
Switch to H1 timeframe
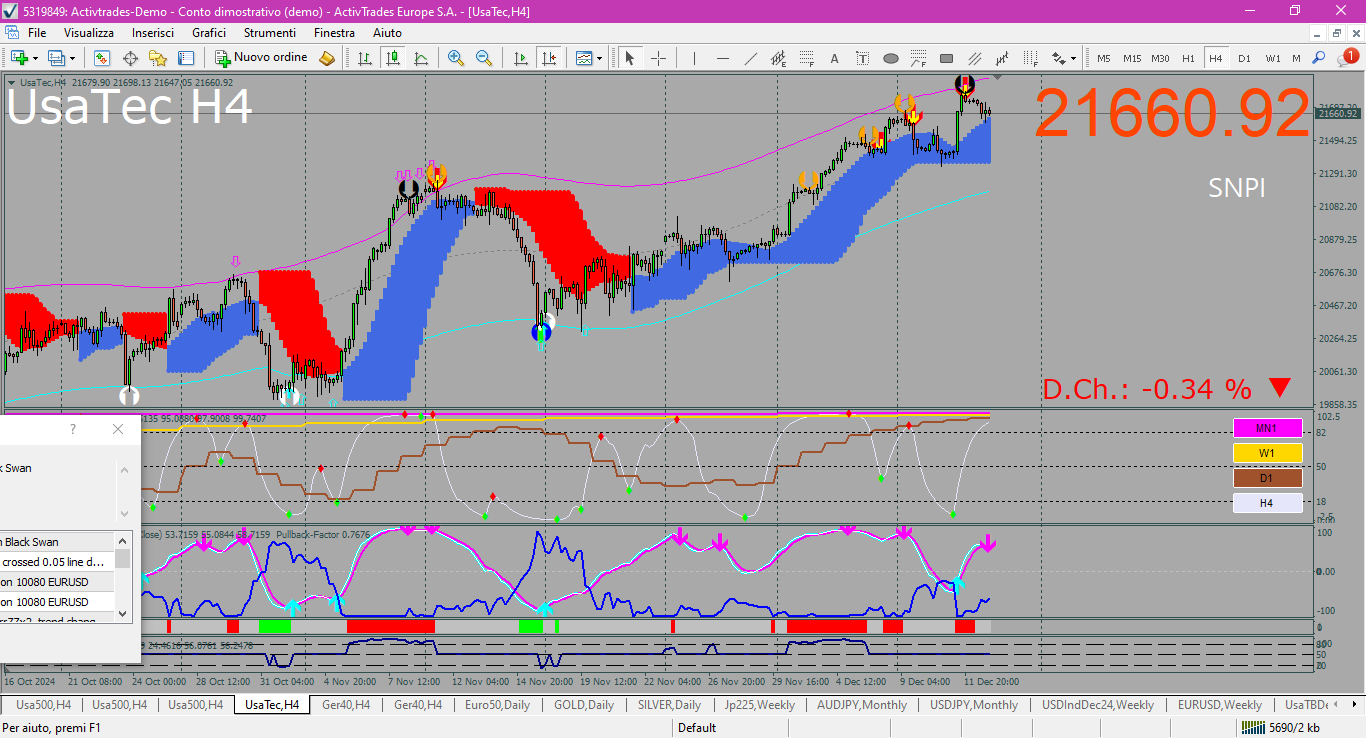1188,58
